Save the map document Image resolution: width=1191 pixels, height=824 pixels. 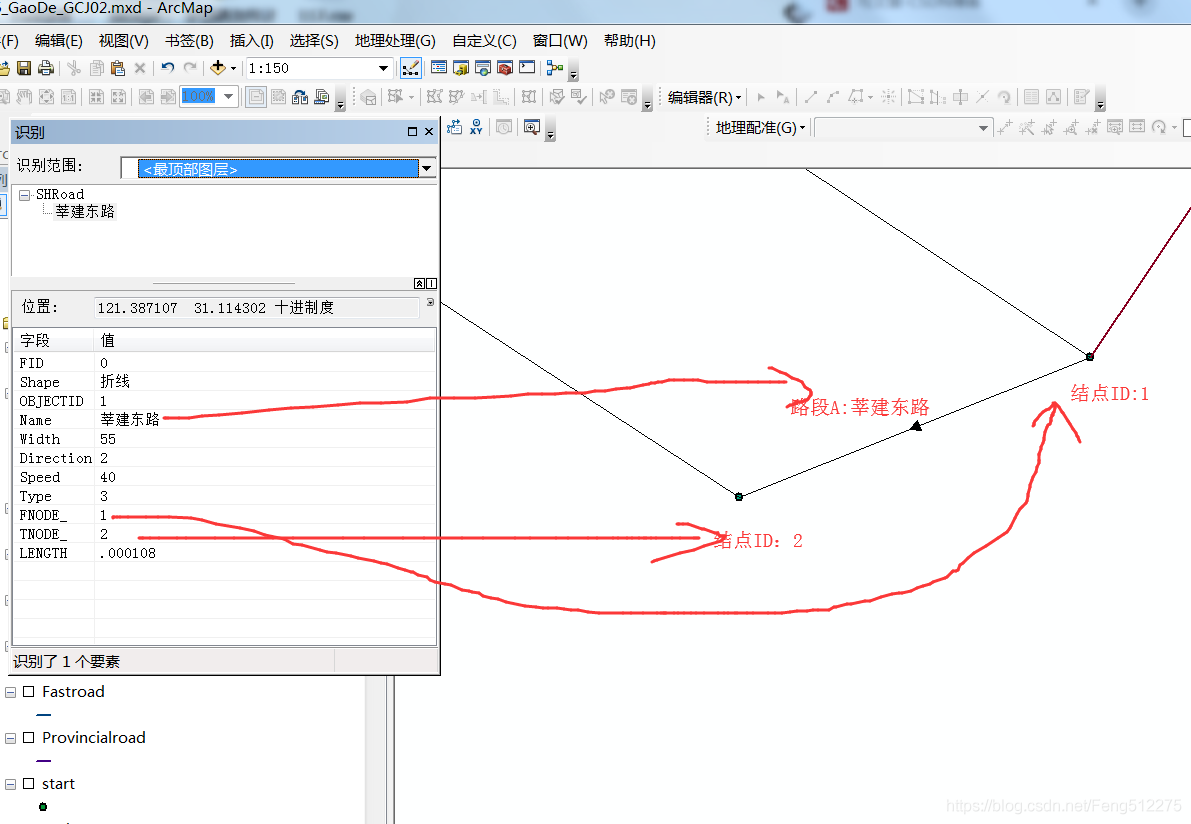22,67
